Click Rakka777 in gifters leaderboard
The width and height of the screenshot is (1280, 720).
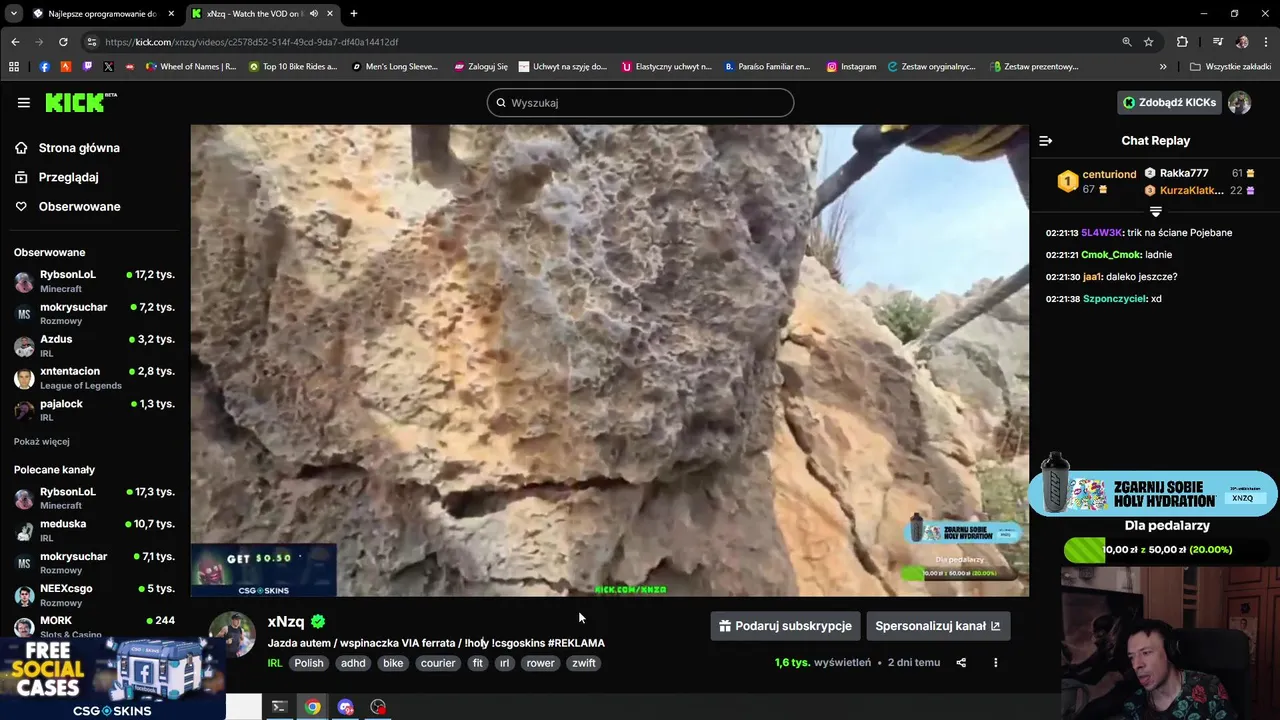tap(1183, 173)
